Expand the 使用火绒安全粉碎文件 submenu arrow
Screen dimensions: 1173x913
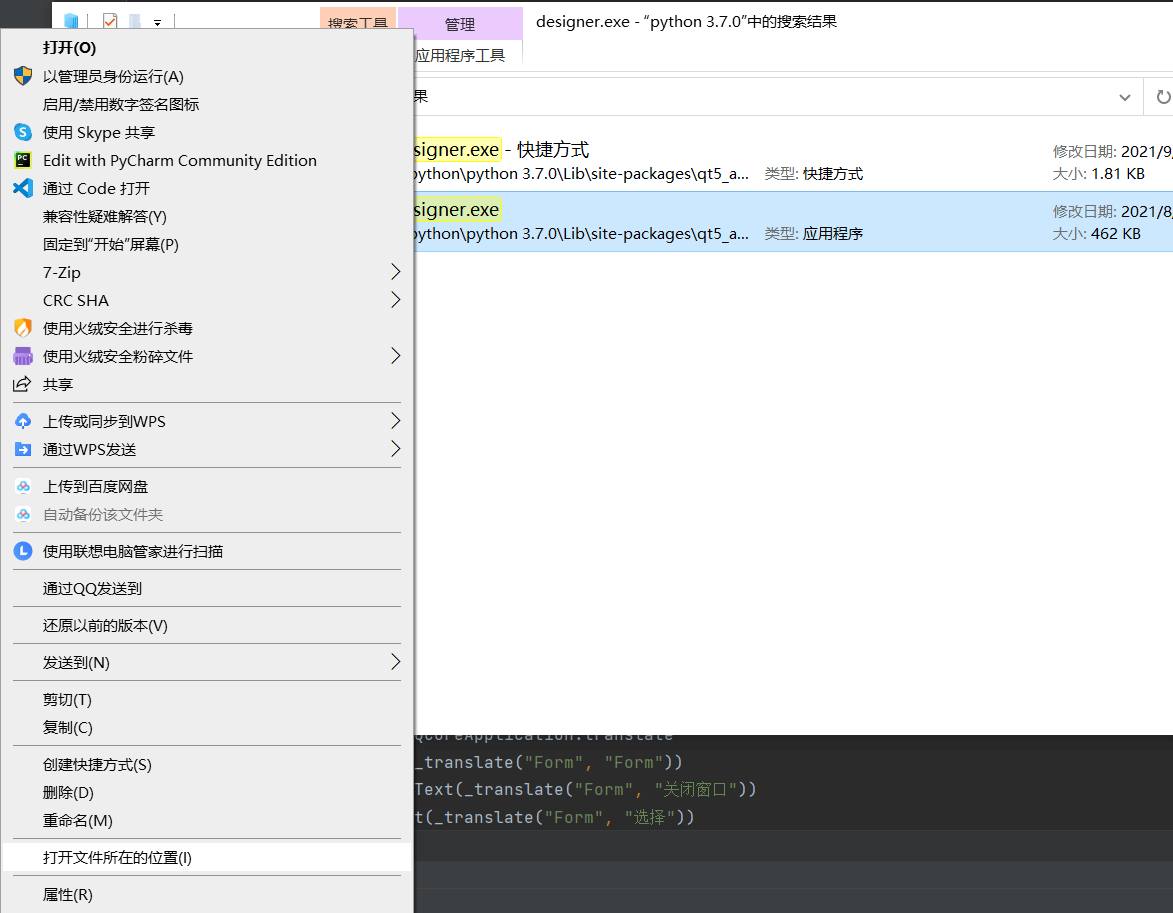396,356
